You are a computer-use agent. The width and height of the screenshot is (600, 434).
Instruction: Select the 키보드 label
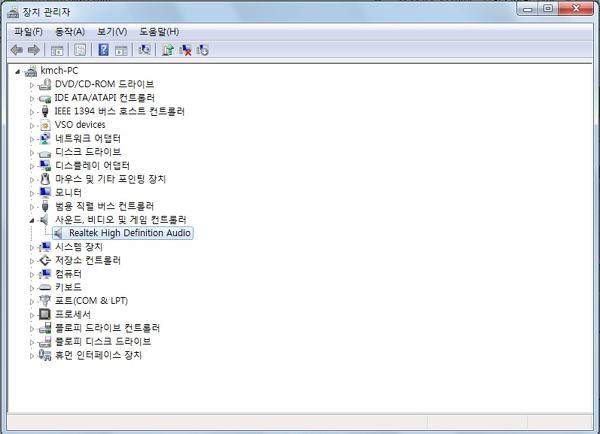point(68,287)
